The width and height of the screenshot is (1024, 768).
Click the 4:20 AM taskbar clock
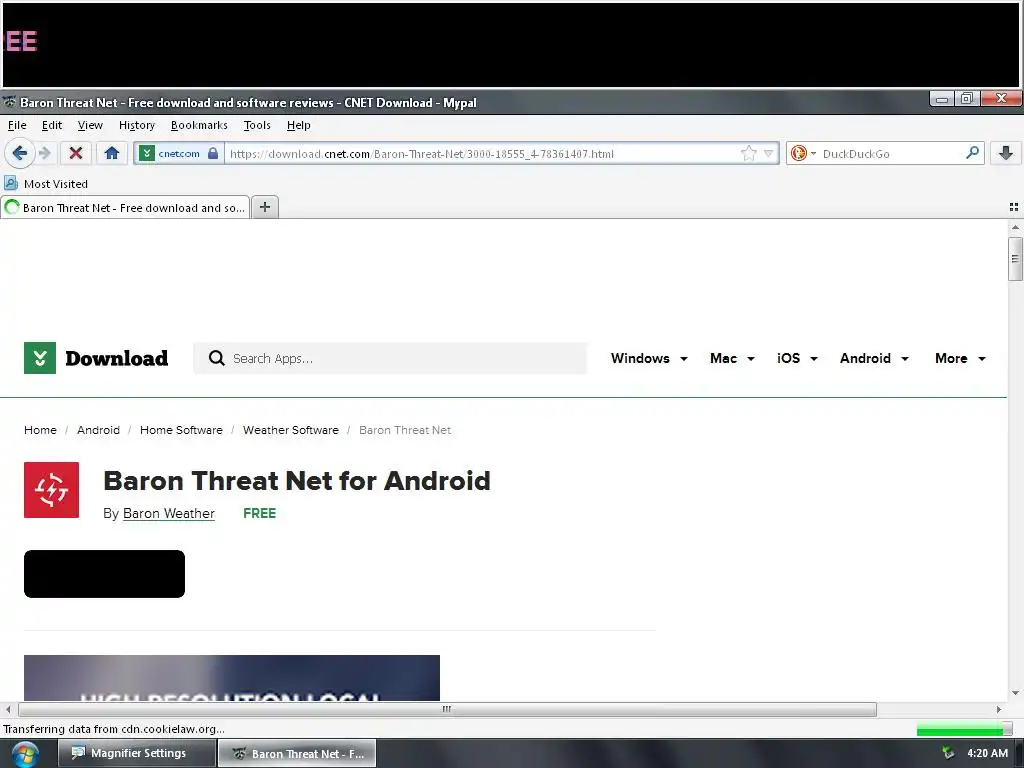pyautogui.click(x=987, y=753)
